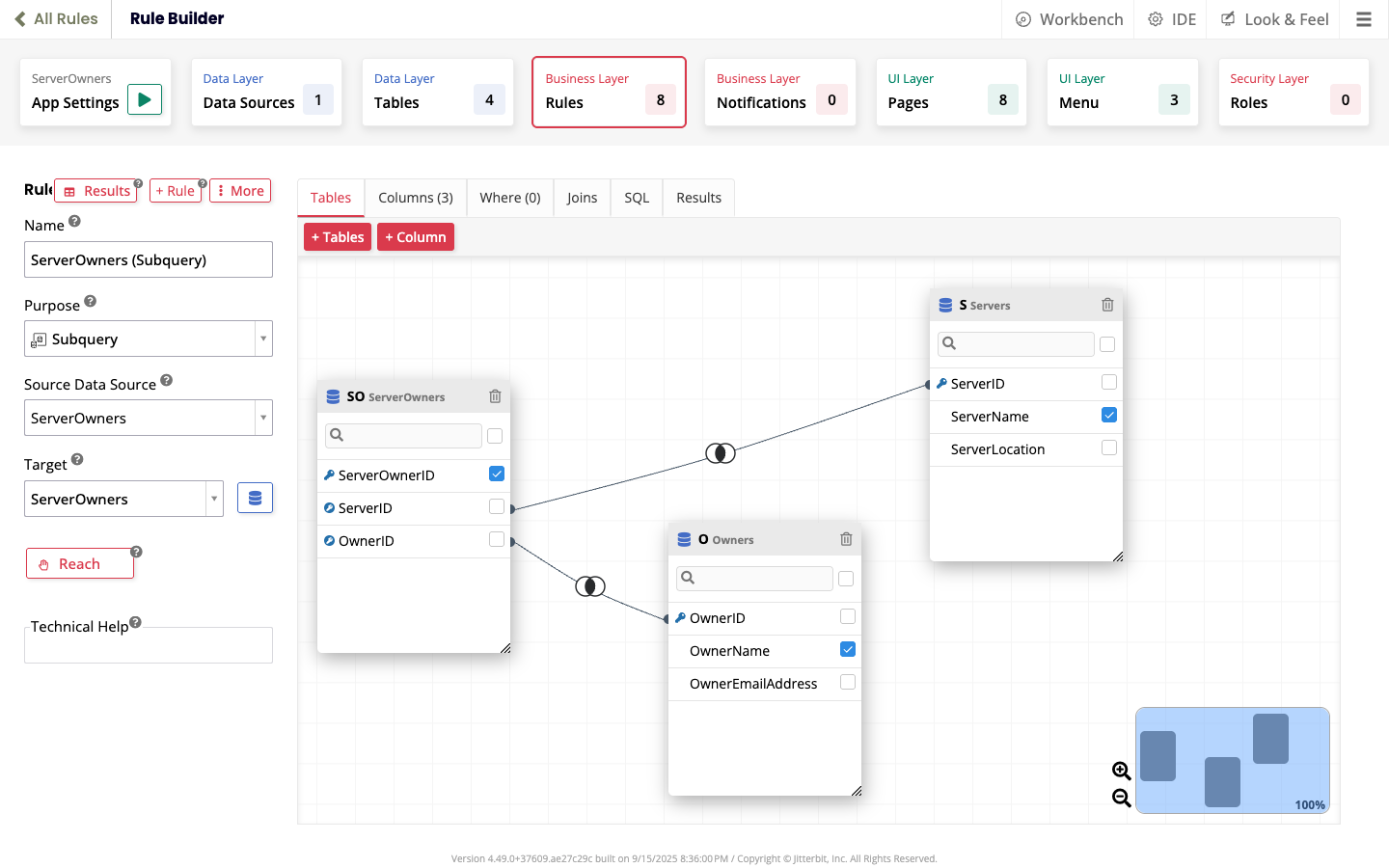This screenshot has width=1389, height=868.
Task: Open the hamburger menu in top bar
Action: 1363,19
